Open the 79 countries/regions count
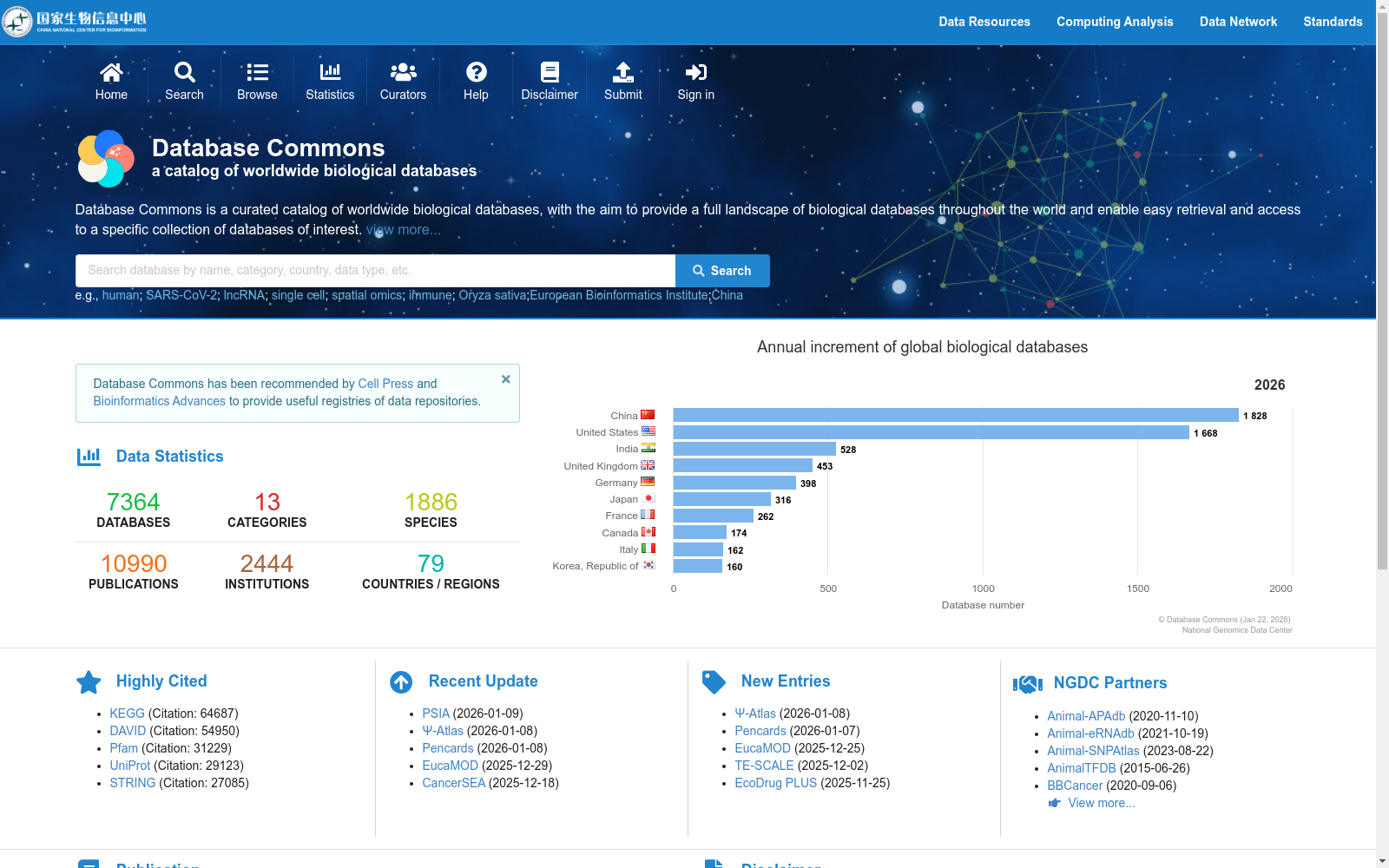Screen dimensions: 1389x868 431,563
